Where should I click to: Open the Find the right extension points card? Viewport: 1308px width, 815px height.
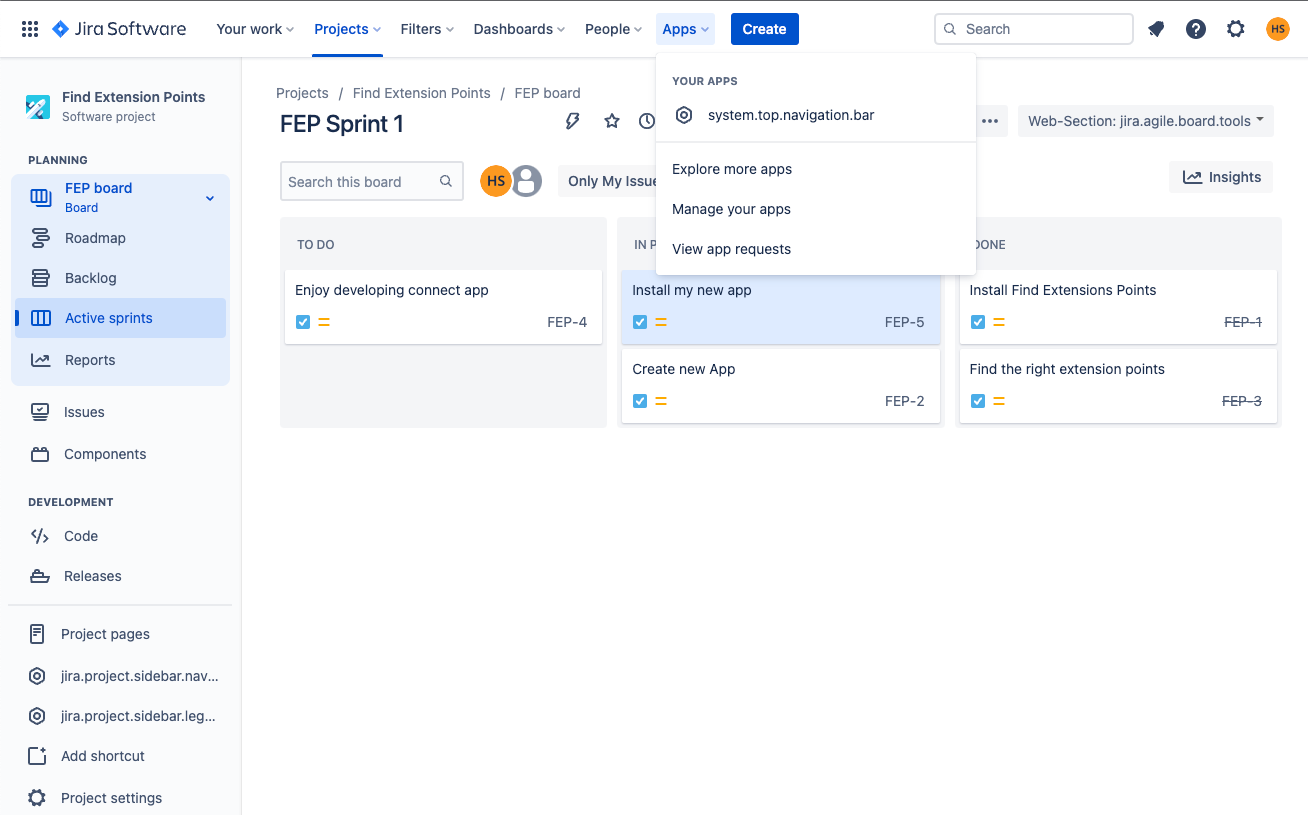1118,386
